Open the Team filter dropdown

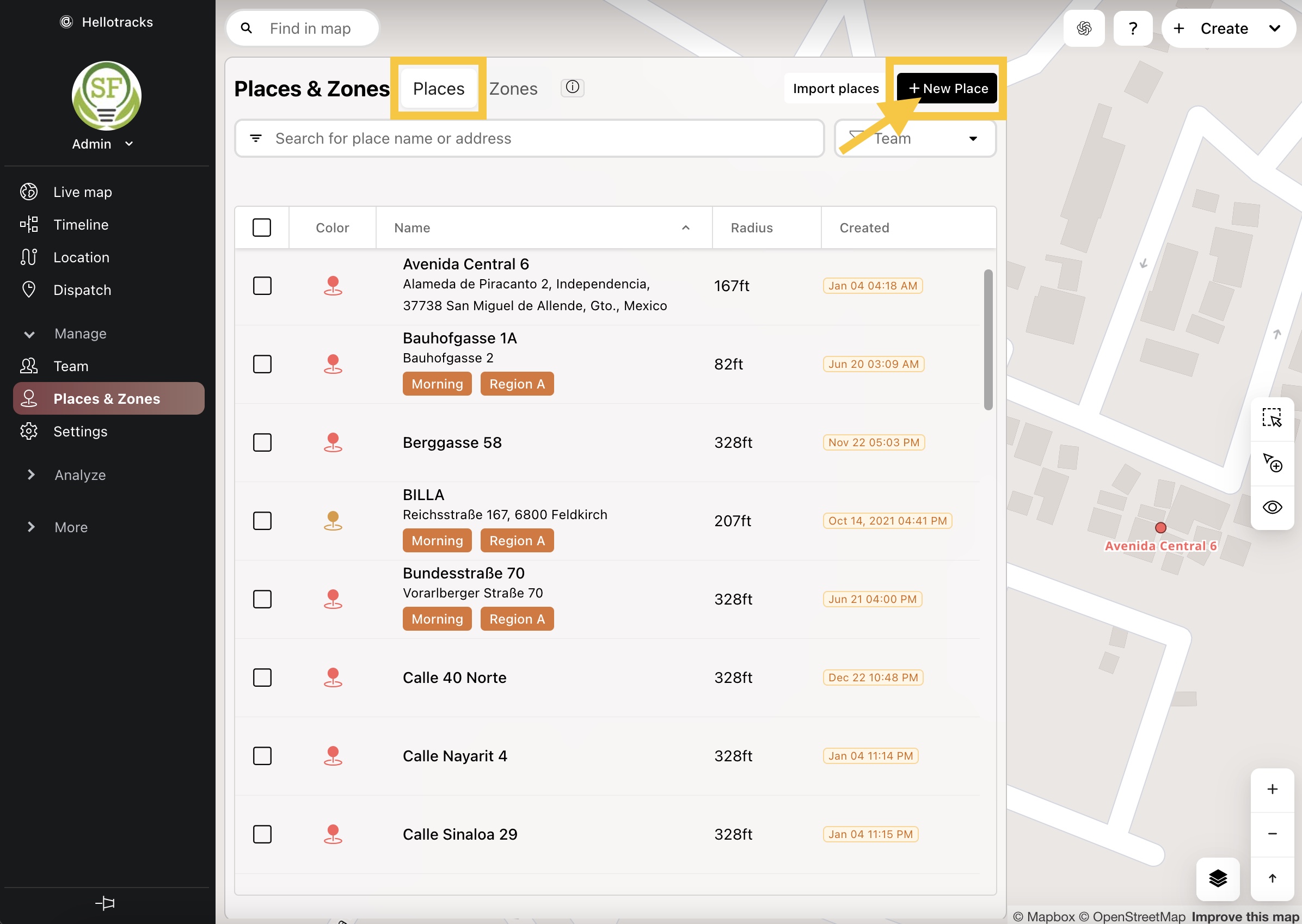pyautogui.click(x=914, y=138)
